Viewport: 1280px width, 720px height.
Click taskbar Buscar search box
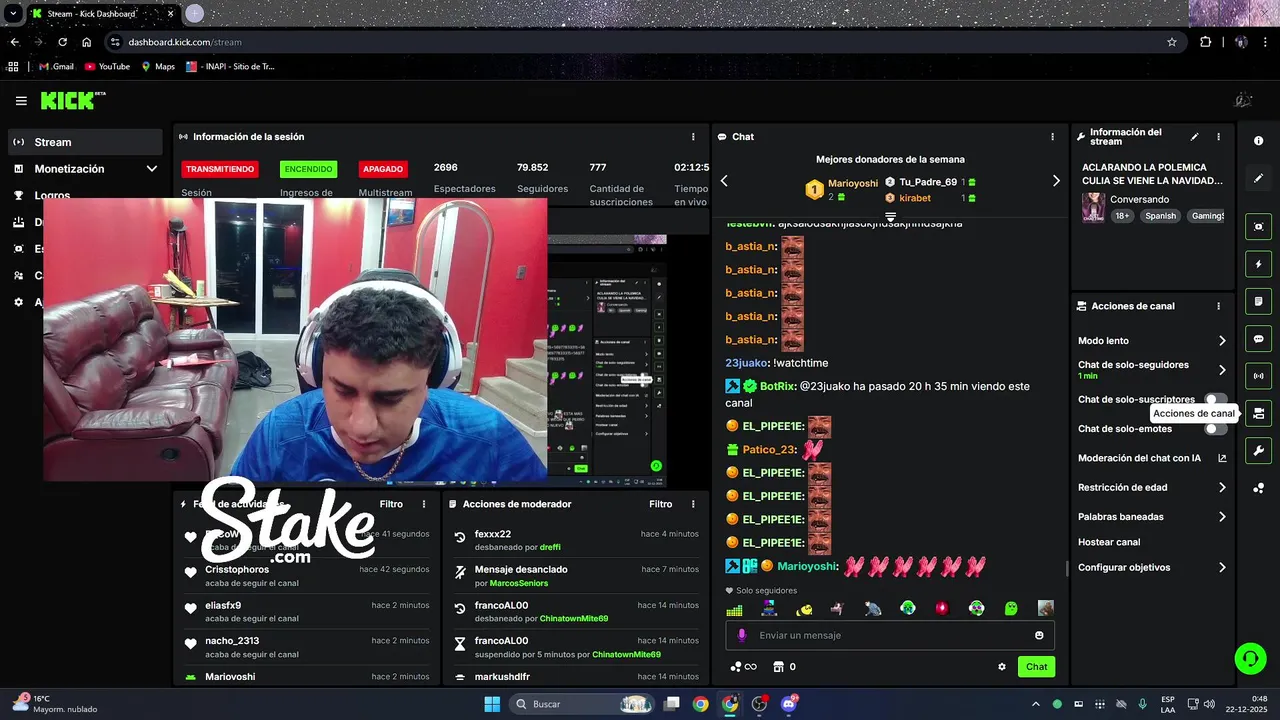[x=583, y=704]
